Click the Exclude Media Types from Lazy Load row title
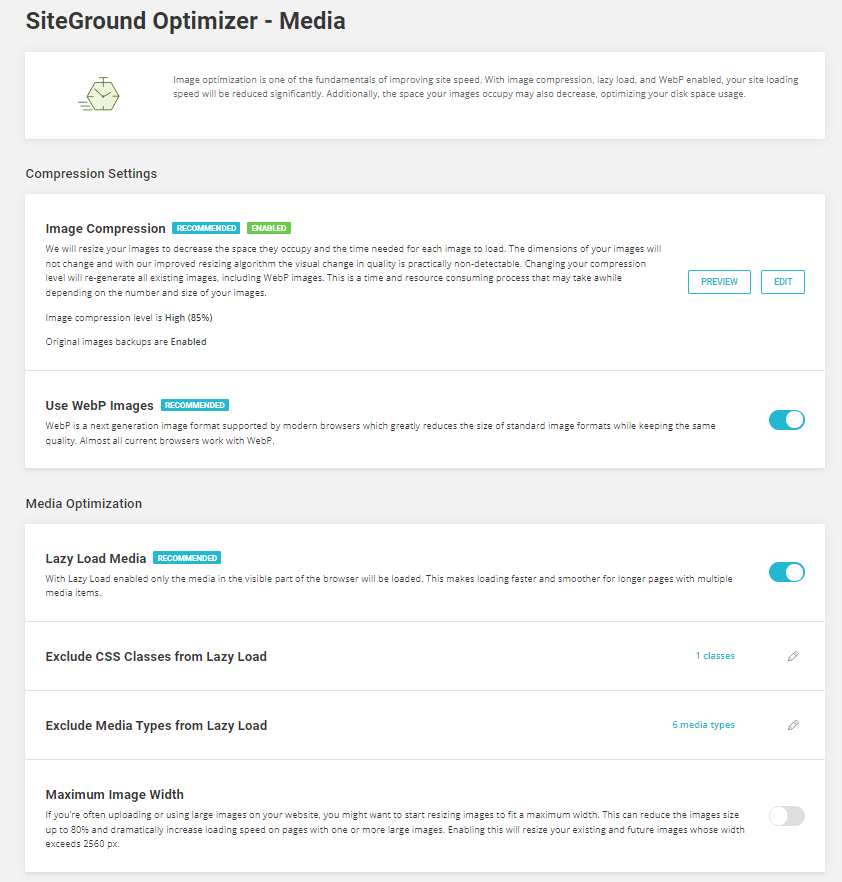This screenshot has width=842, height=882. 156,726
